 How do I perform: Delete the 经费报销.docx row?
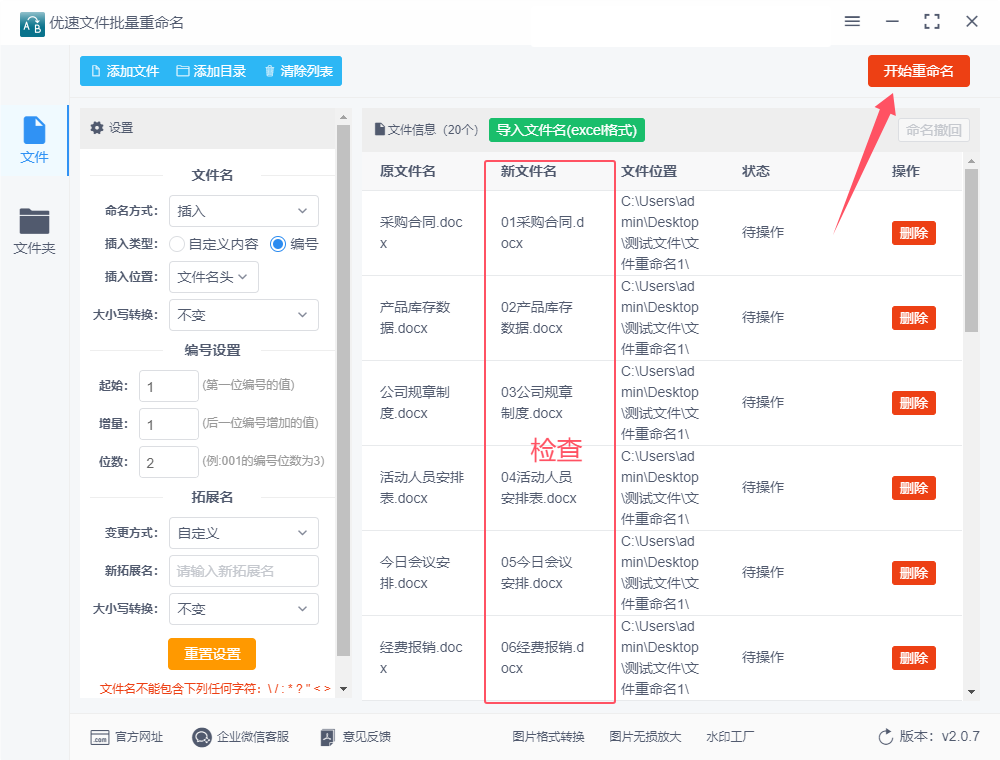point(913,658)
